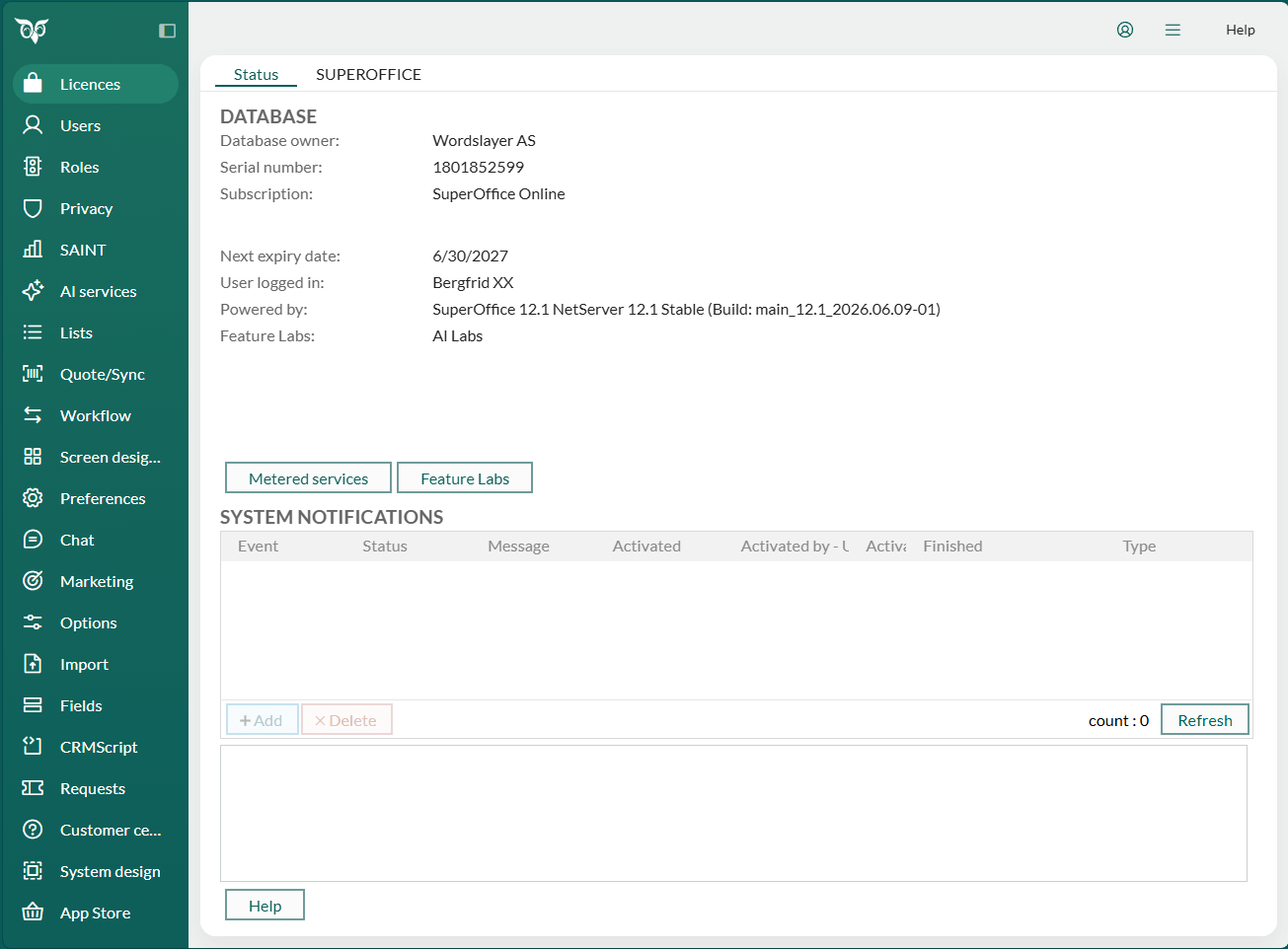Click the Roles icon in the sidebar
The height and width of the screenshot is (949, 1288).
33,167
